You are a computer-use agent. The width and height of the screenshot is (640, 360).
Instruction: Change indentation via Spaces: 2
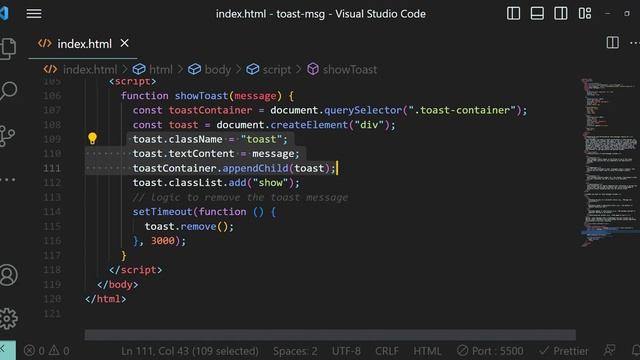click(296, 351)
